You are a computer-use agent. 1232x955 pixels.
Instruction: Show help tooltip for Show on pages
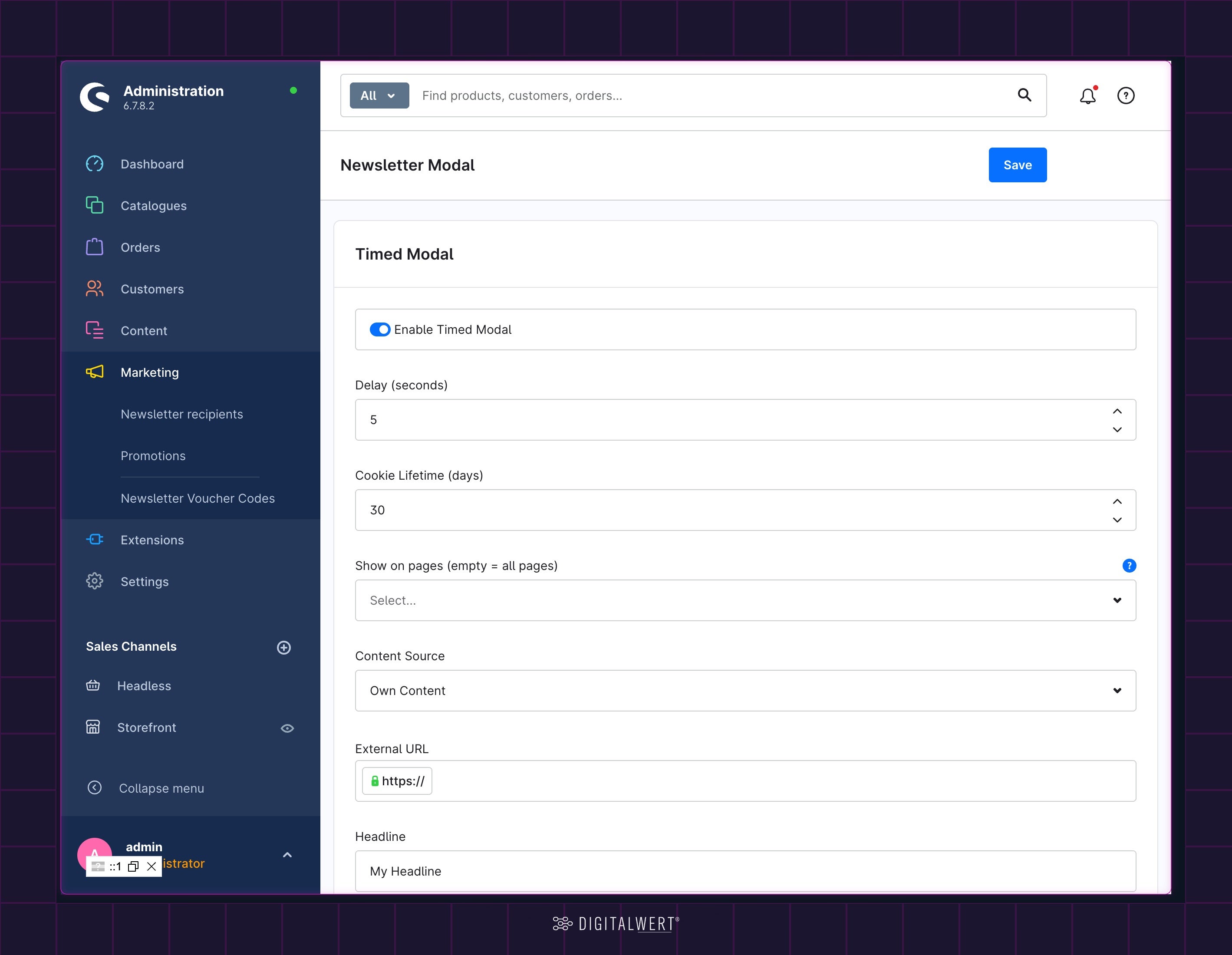pyautogui.click(x=1129, y=565)
